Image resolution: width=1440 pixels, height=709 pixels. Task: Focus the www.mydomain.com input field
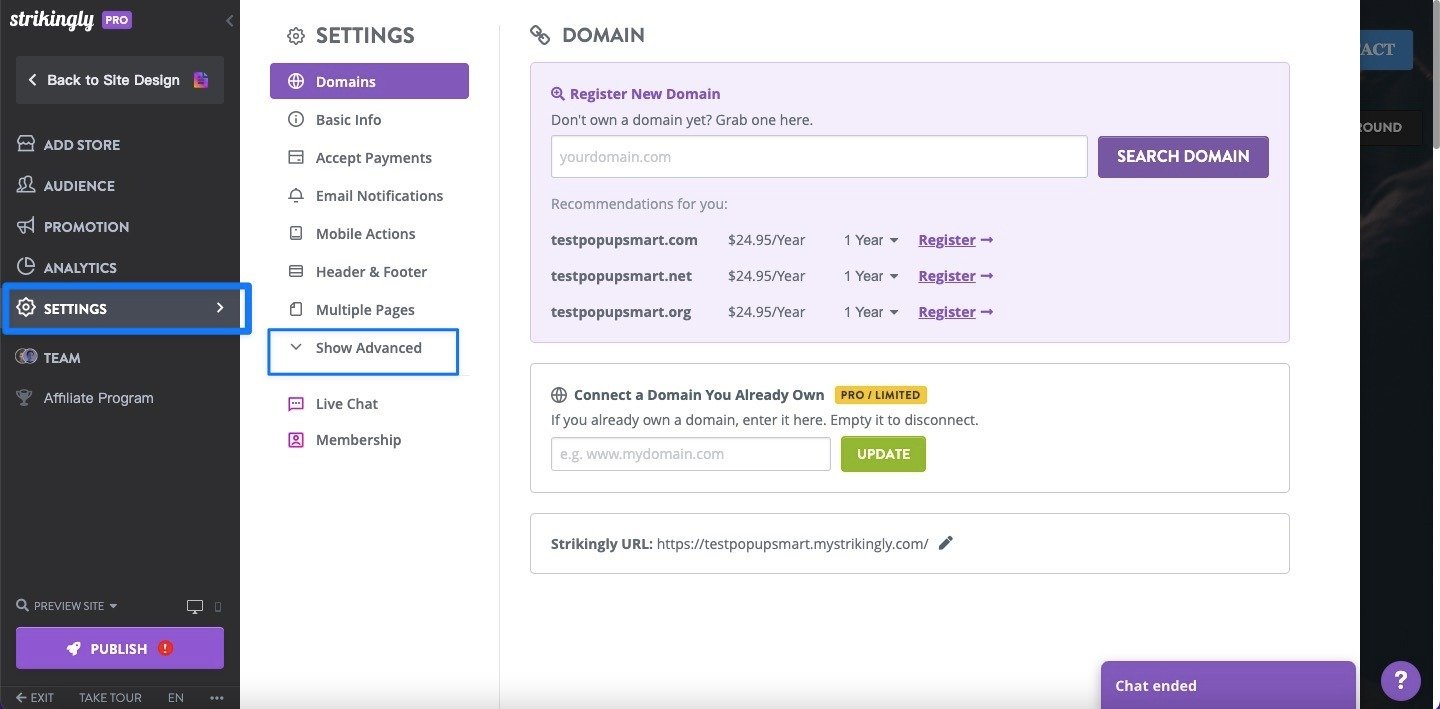[691, 454]
